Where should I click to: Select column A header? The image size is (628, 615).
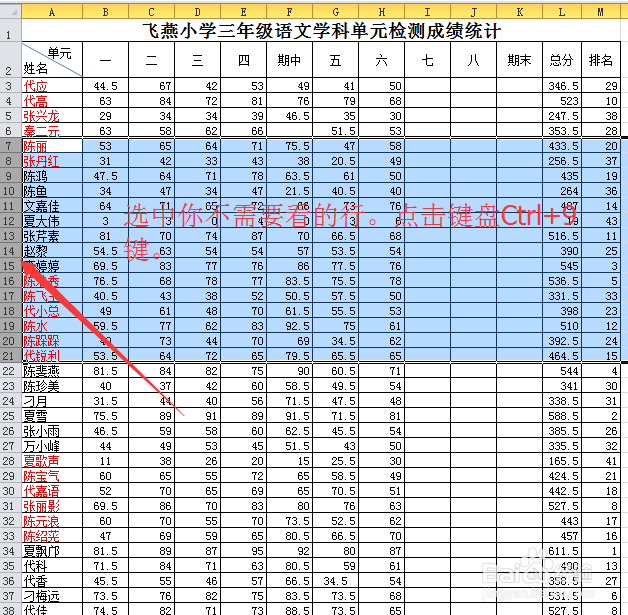point(52,12)
